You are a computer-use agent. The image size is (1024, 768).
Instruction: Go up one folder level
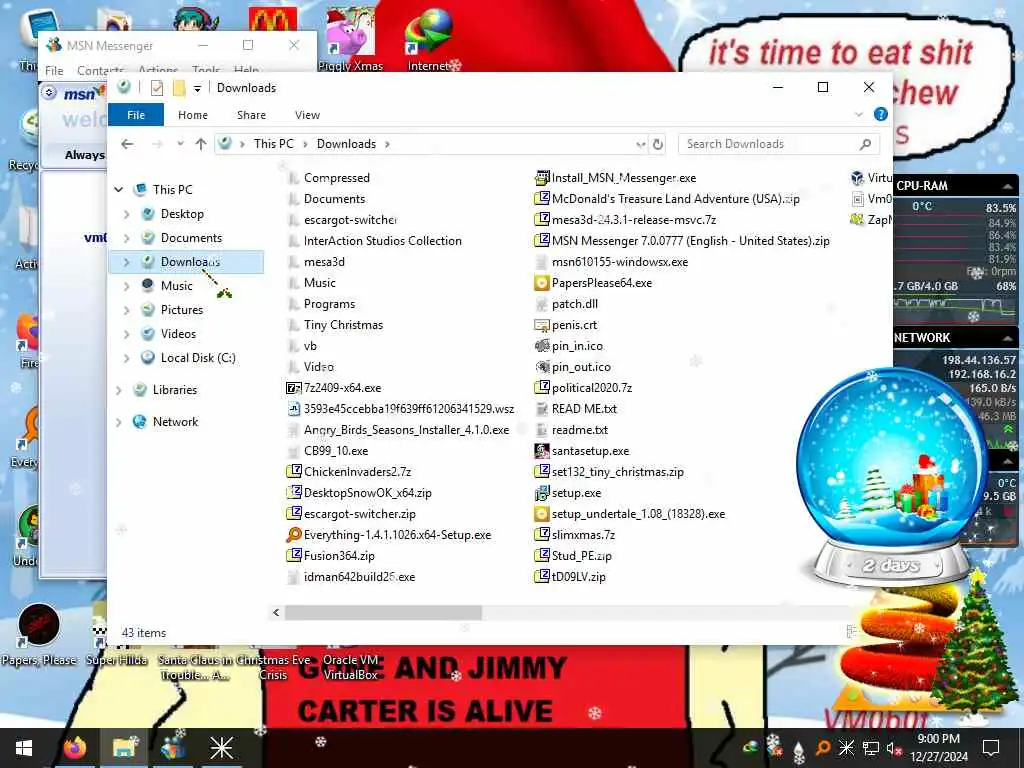200,144
